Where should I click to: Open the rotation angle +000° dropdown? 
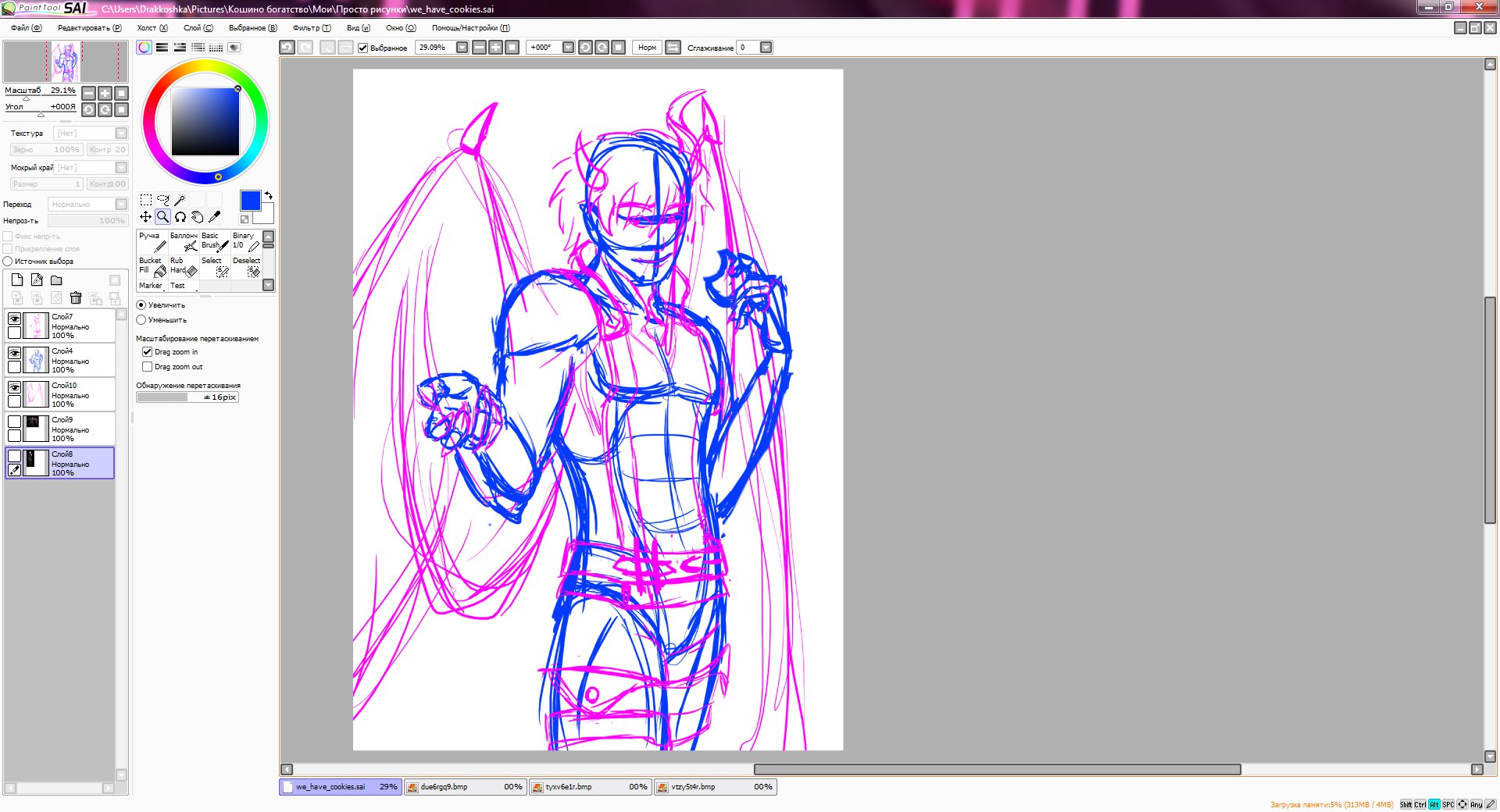568,48
